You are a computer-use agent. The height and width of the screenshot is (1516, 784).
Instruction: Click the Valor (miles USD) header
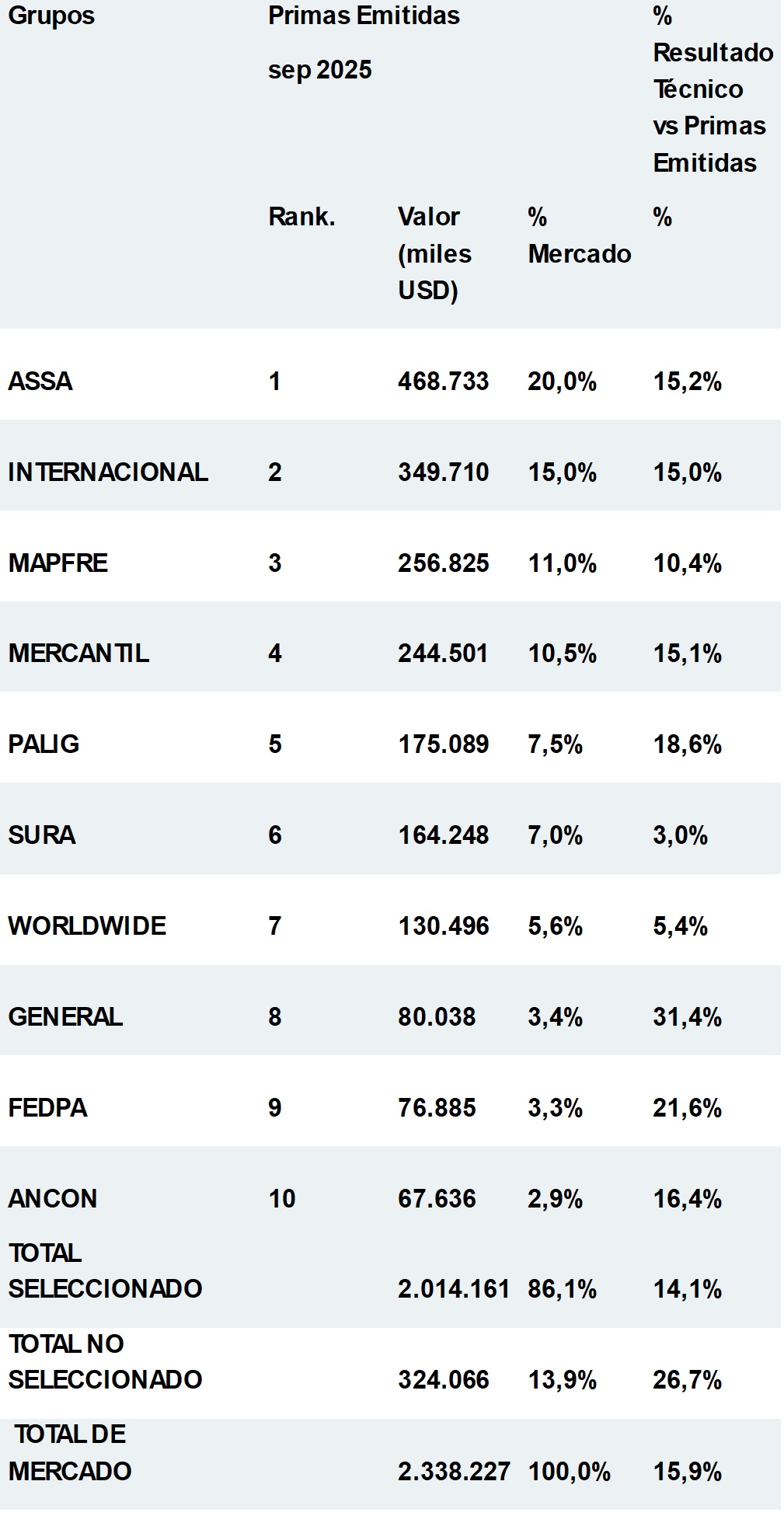(434, 253)
